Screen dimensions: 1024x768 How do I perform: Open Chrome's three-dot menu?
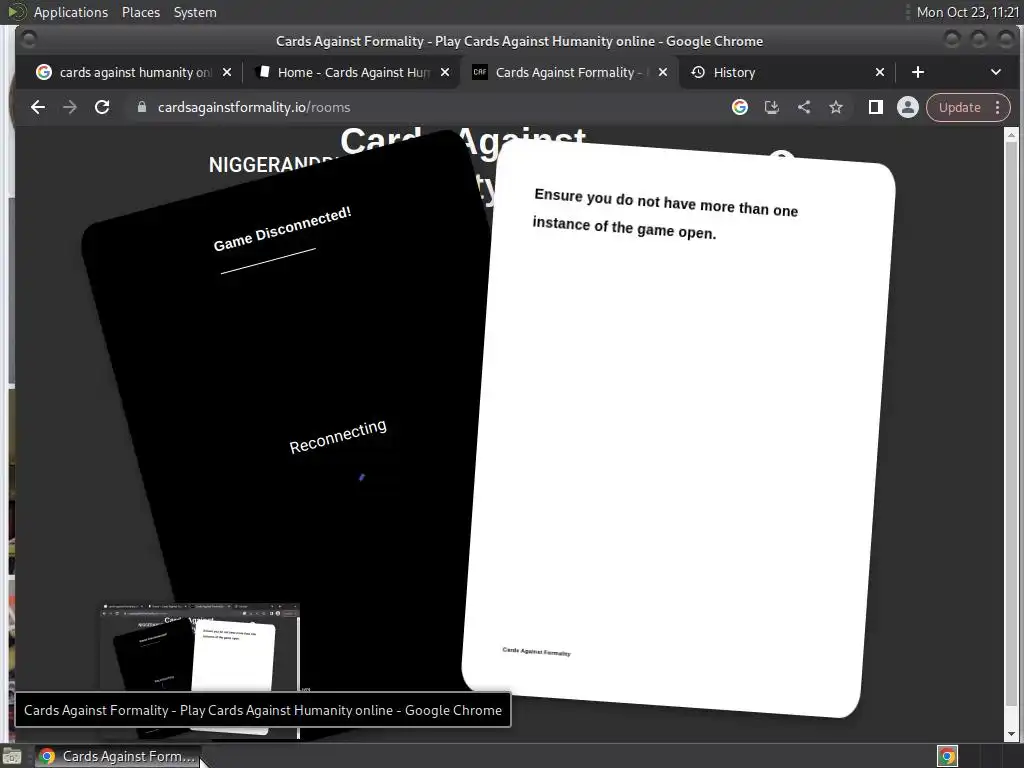pos(997,108)
